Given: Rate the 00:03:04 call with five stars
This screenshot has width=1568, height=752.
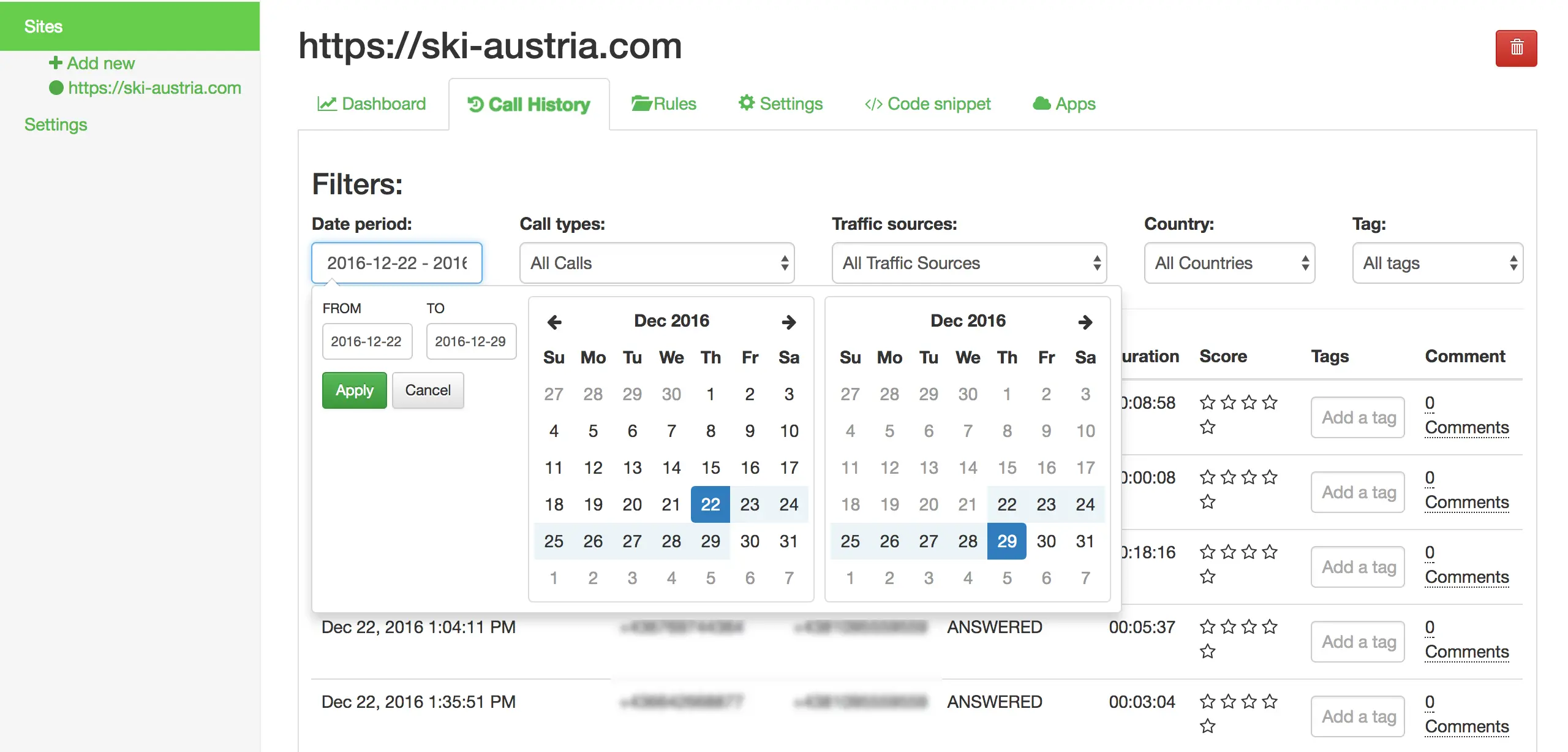Looking at the screenshot, I should pos(1207,726).
